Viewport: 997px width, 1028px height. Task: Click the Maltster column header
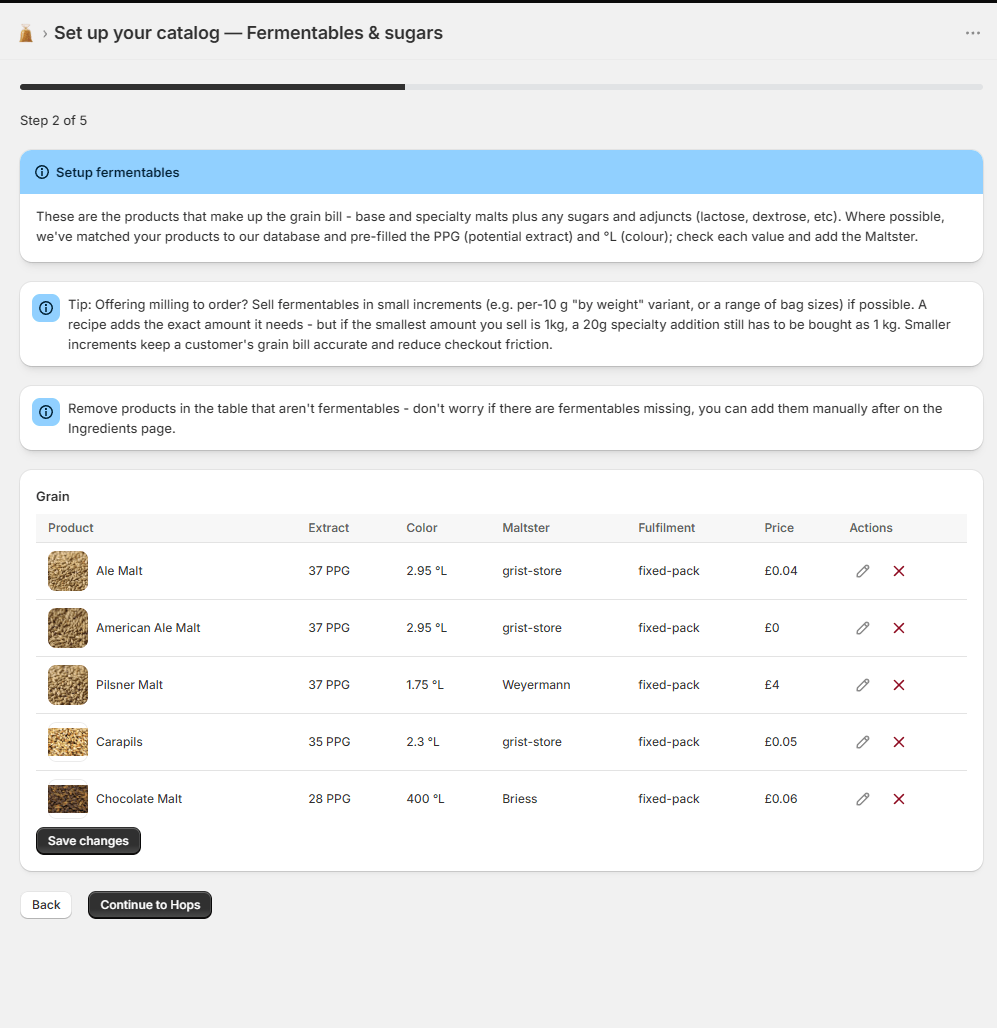526,528
